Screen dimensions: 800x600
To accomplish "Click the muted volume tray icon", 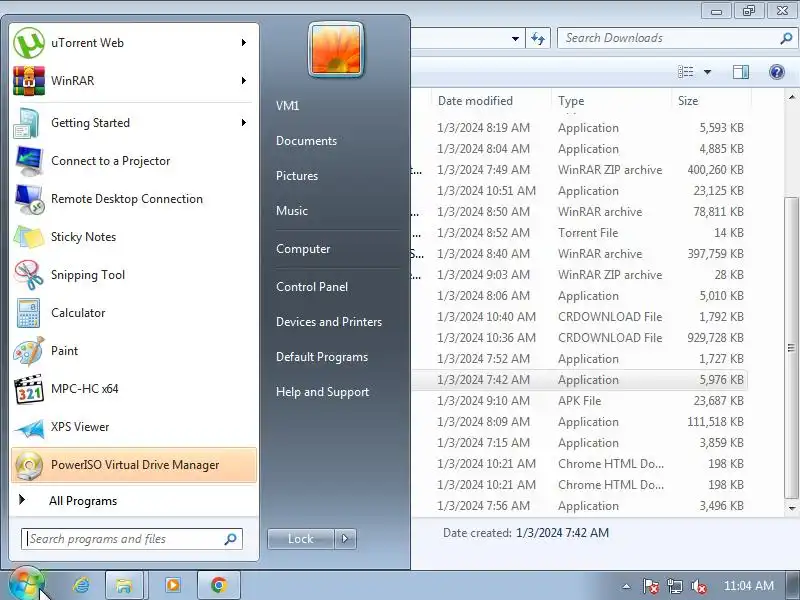I will pos(698,586).
